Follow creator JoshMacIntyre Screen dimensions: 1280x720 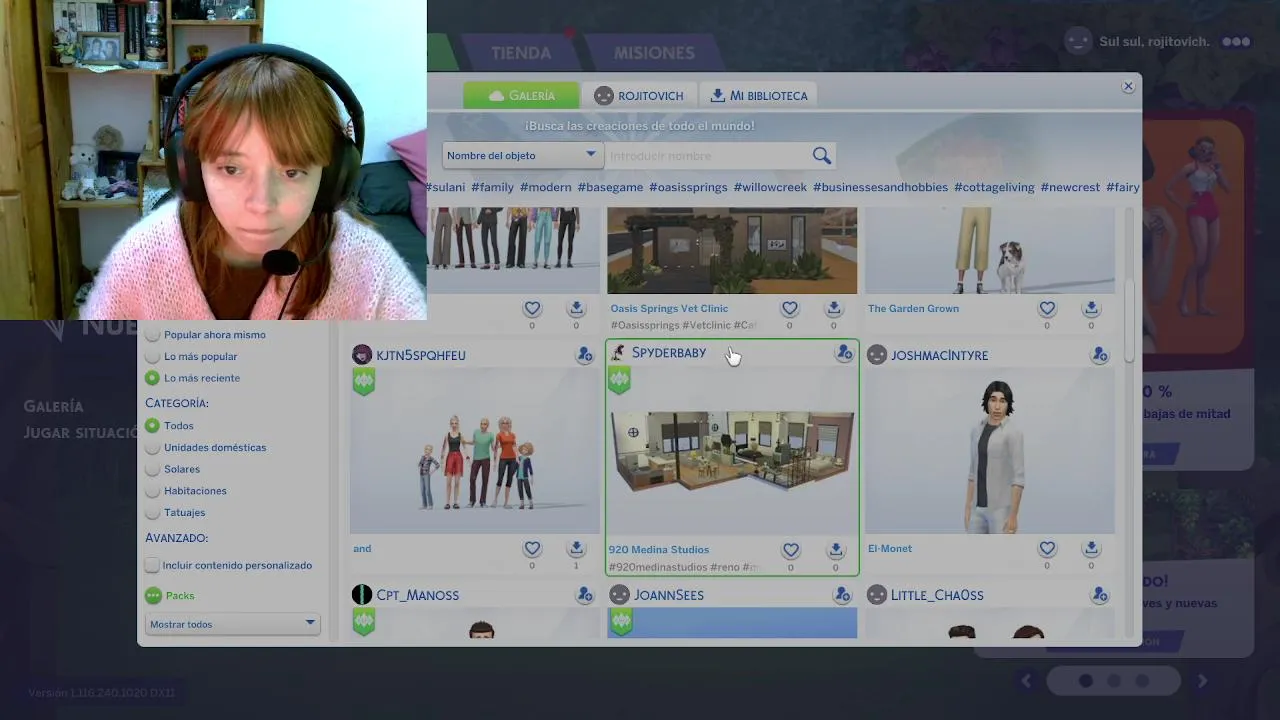pos(1100,355)
